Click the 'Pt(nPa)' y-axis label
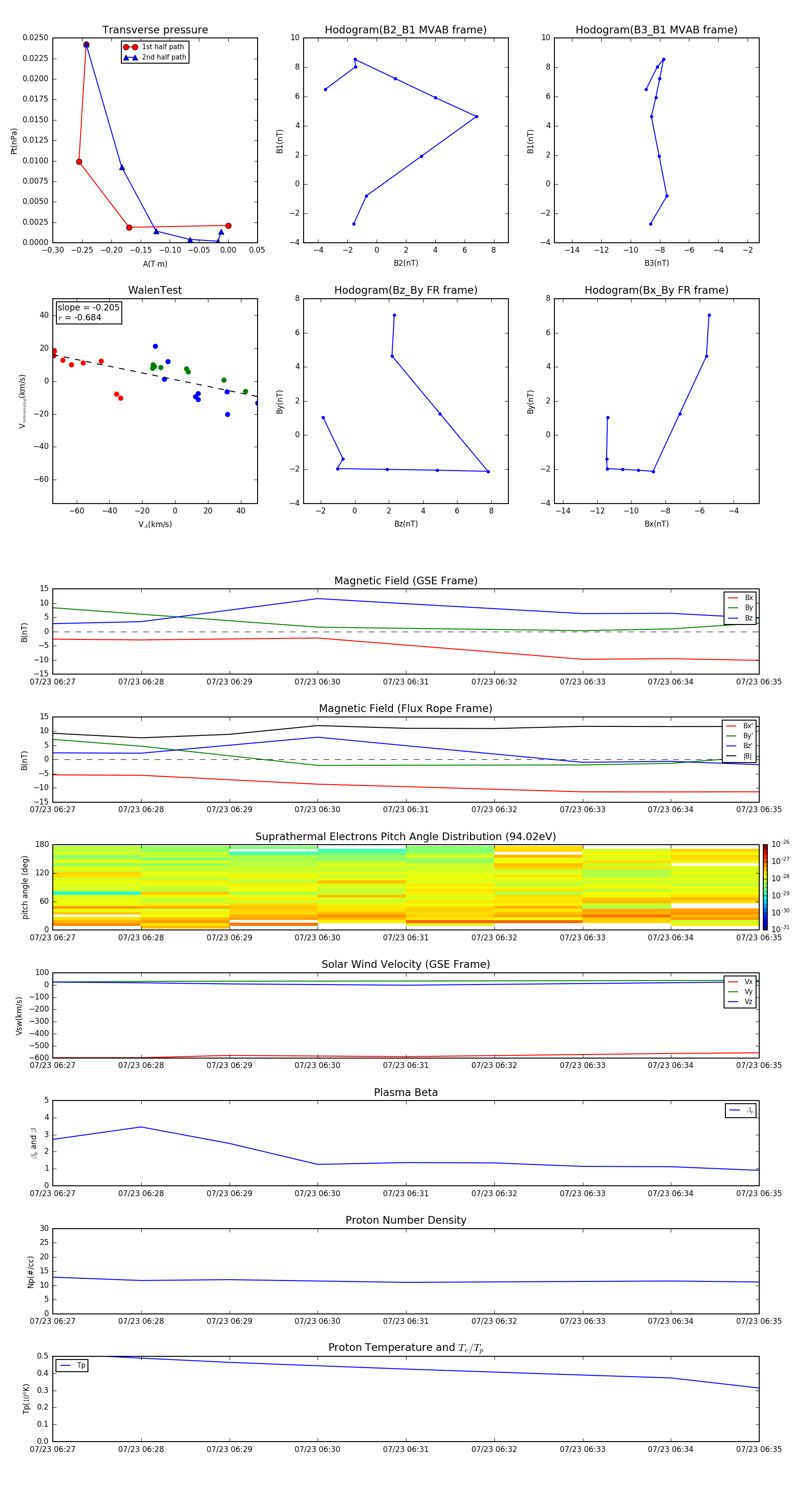This screenshot has width=812, height=1489. tap(14, 140)
